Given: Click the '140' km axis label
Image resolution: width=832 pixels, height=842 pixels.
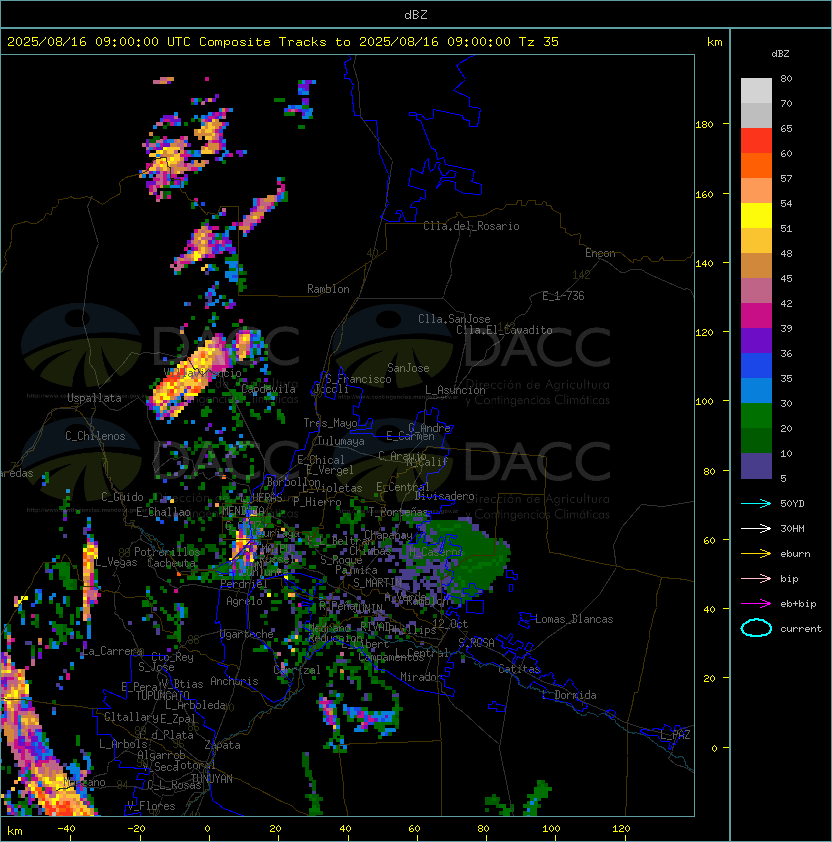Looking at the screenshot, I should 704,264.
